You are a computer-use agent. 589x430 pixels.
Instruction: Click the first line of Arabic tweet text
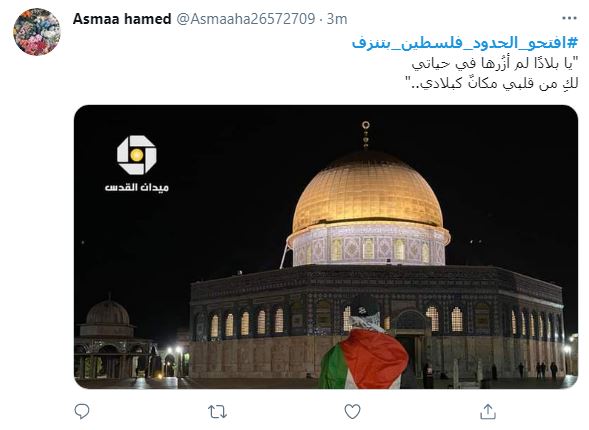tap(495, 63)
